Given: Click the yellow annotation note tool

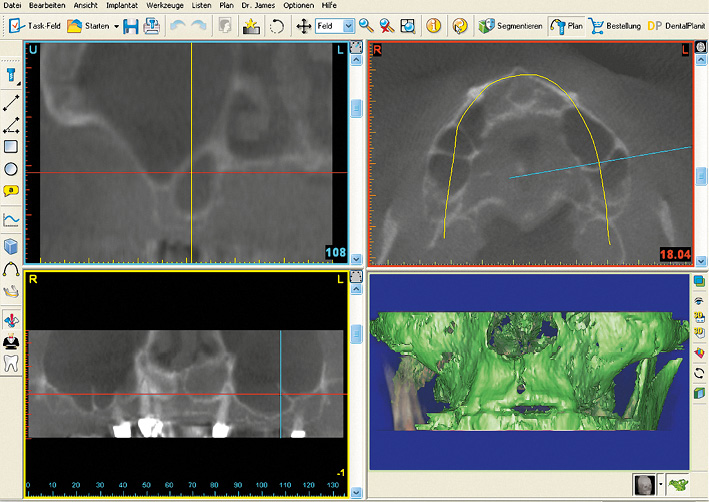Looking at the screenshot, I should pyautogui.click(x=11, y=191).
